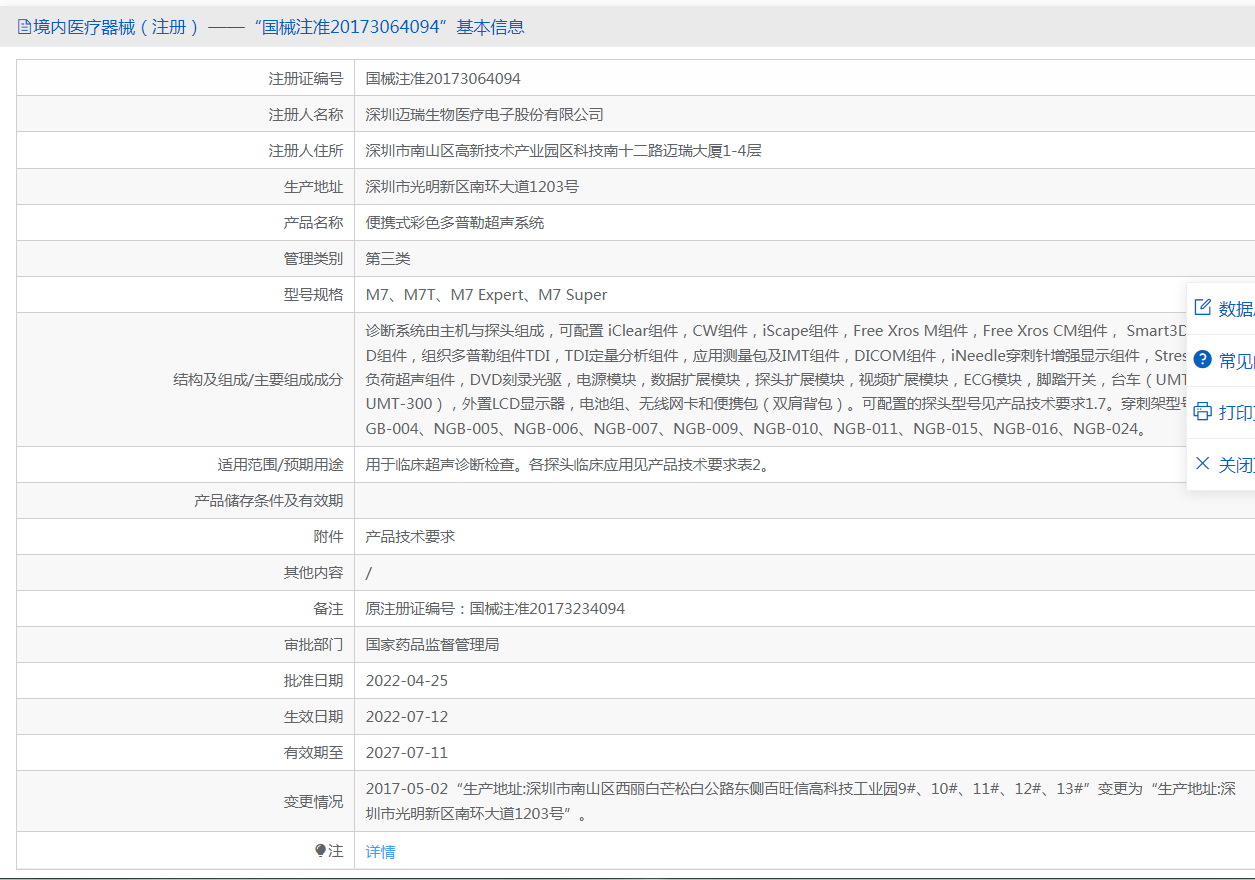Click 深圳市光明新区南环大道1203号 production address
The height and width of the screenshot is (880, 1255).
(472, 187)
